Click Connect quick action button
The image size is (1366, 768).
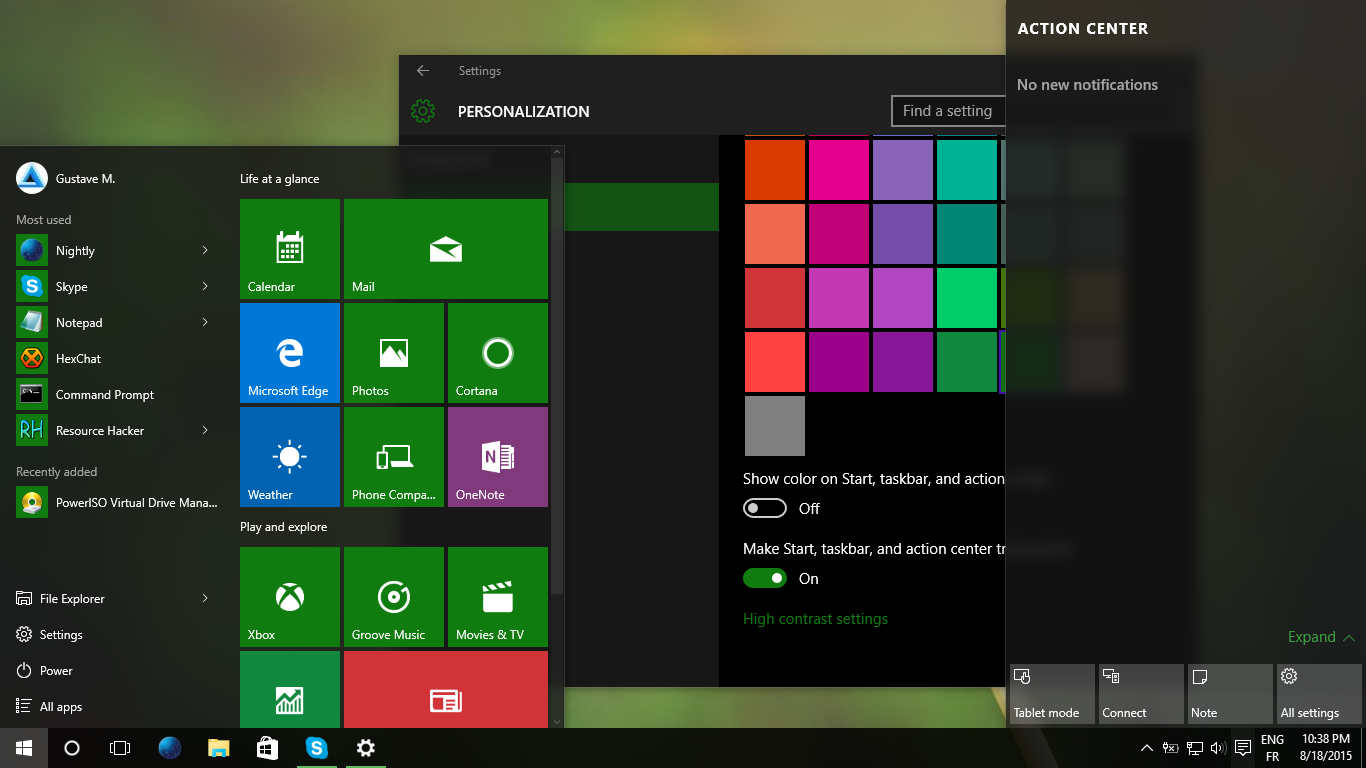coord(1141,693)
